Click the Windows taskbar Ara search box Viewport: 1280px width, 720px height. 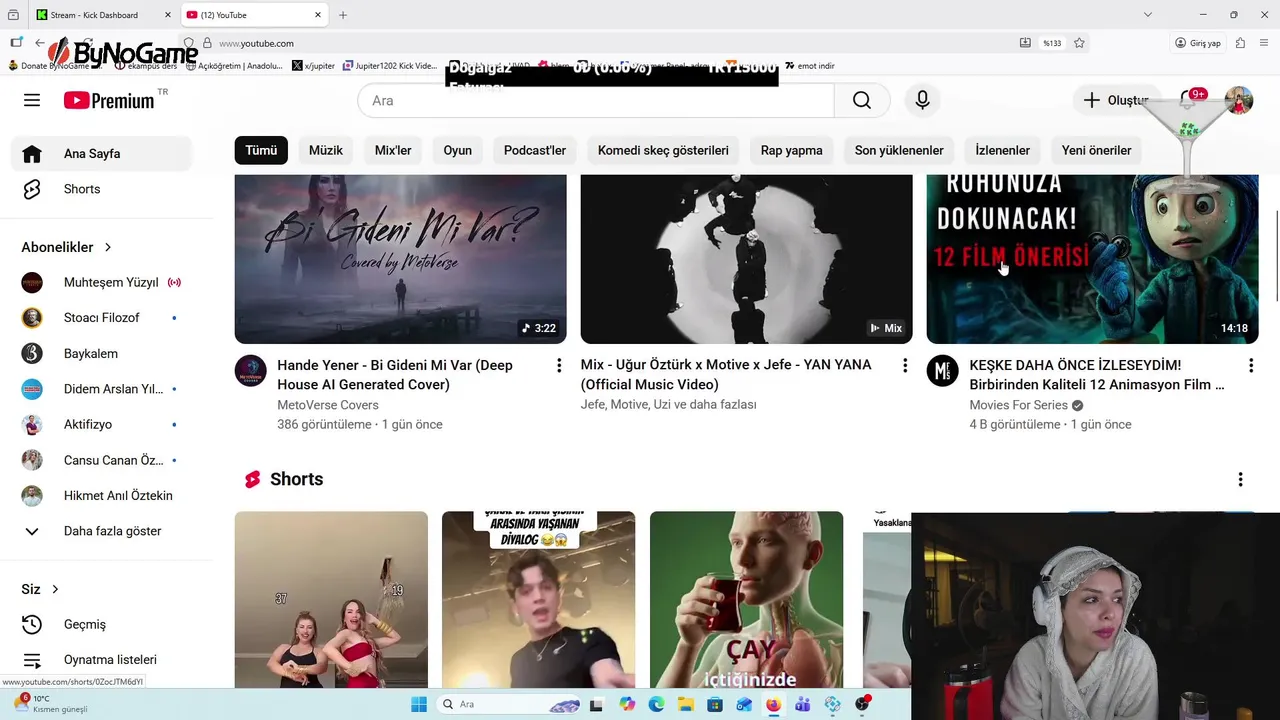click(x=508, y=704)
